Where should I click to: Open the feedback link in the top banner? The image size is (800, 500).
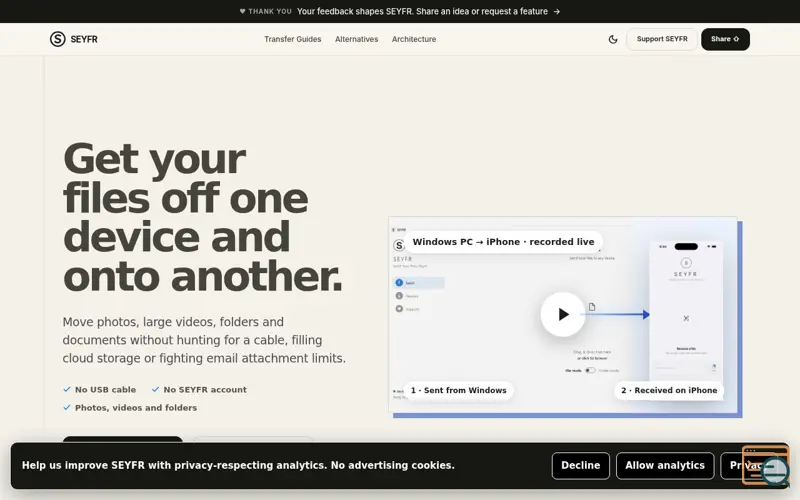click(428, 11)
